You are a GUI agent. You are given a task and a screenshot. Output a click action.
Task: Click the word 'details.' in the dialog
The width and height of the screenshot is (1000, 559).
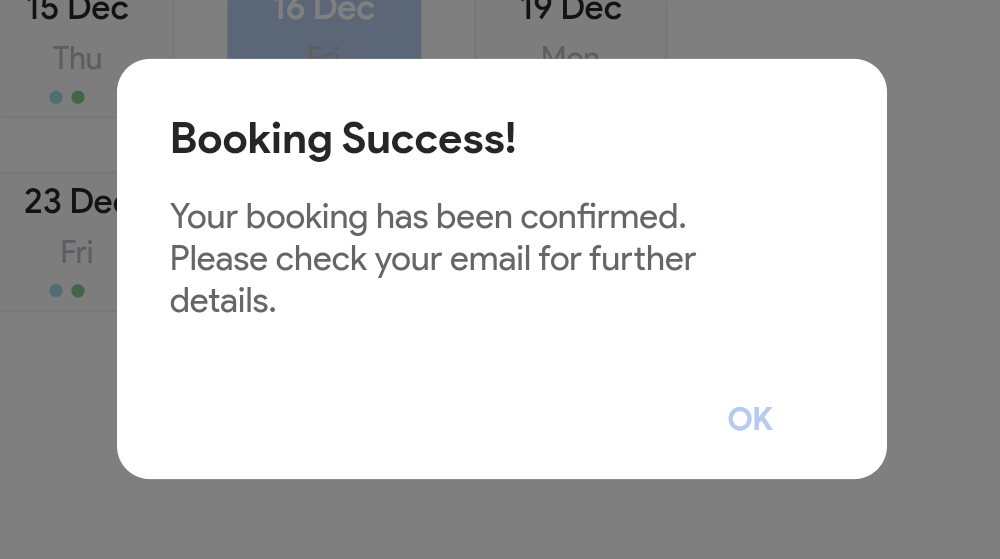[223, 301]
